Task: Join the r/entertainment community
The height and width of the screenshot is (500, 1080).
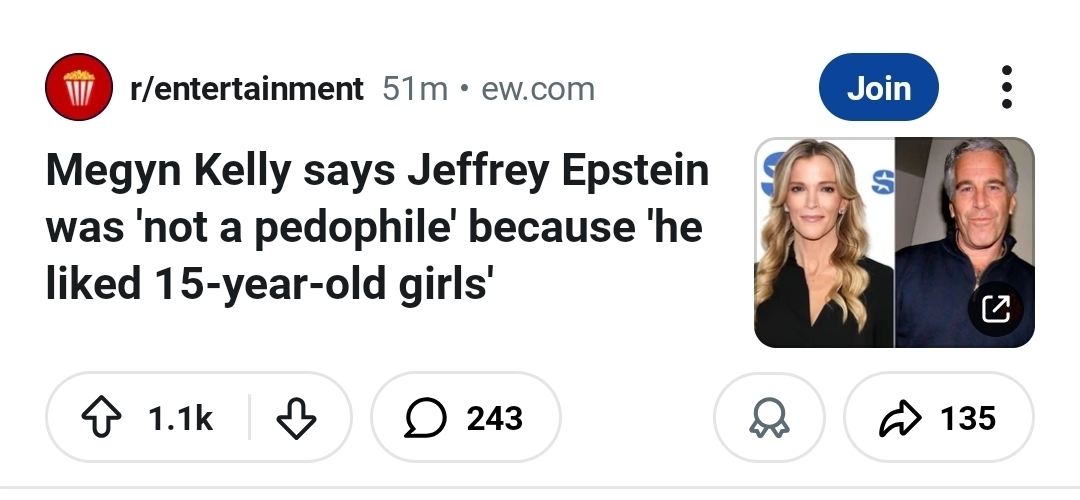Action: [x=878, y=88]
